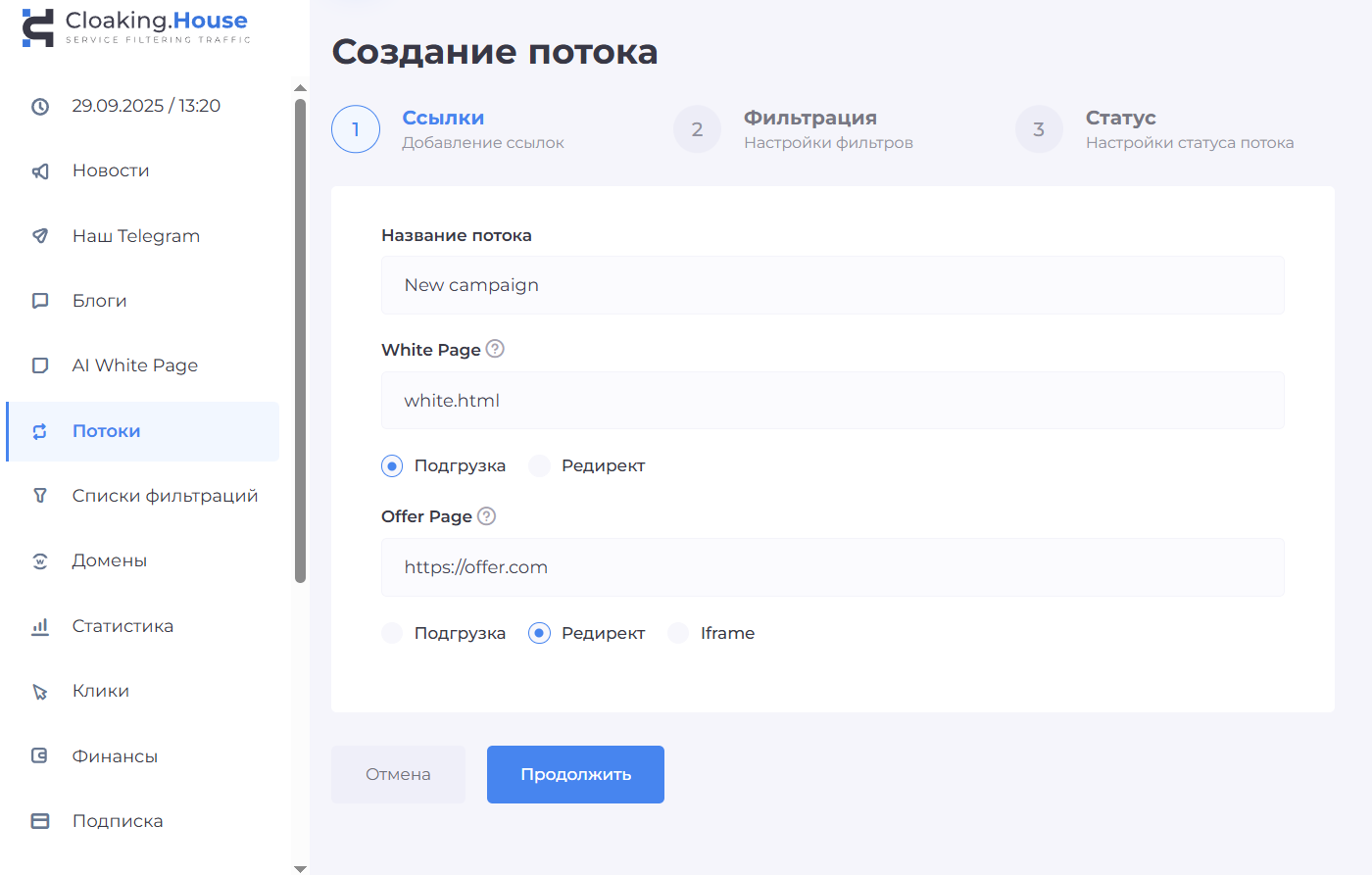Screen dimensions: 1372x875
Task: Click the Новости megaphone icon
Action: click(40, 171)
